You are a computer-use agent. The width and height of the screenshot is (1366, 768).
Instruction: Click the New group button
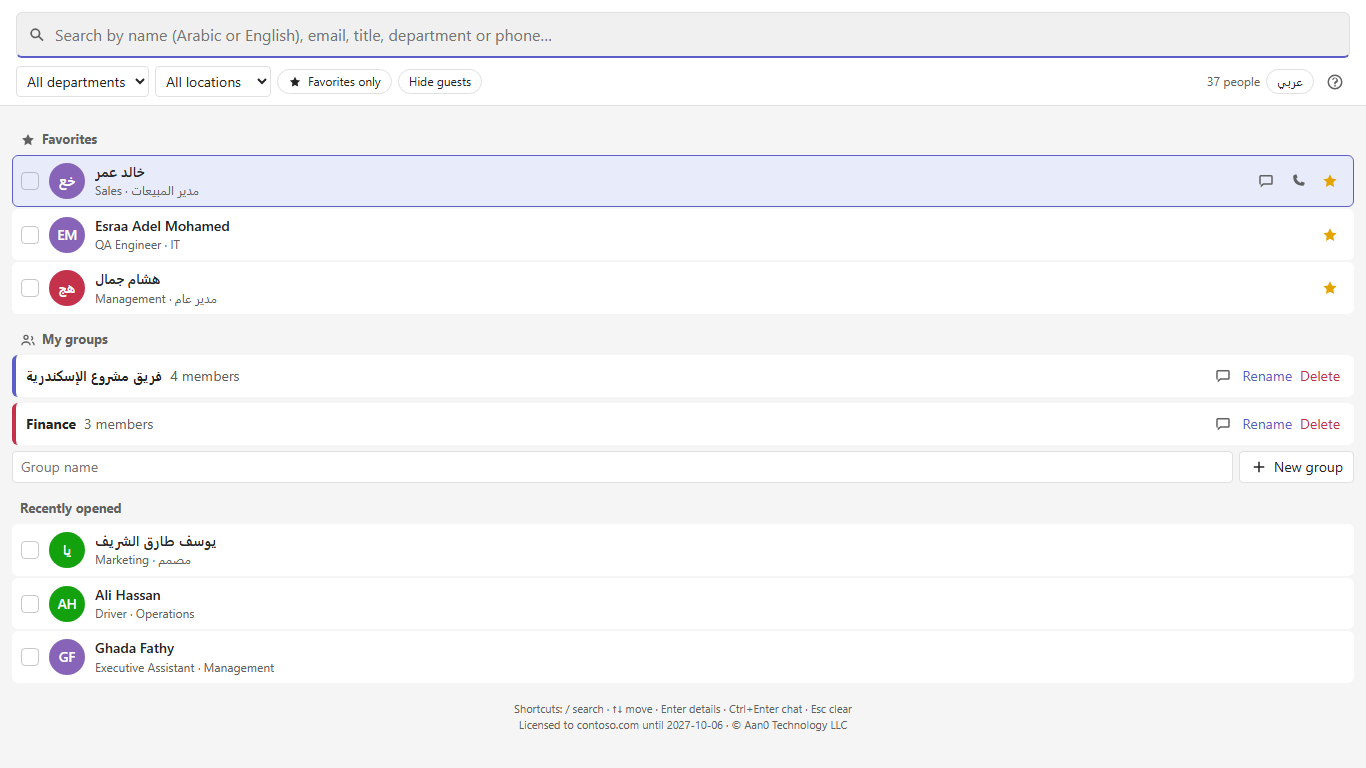click(x=1296, y=467)
